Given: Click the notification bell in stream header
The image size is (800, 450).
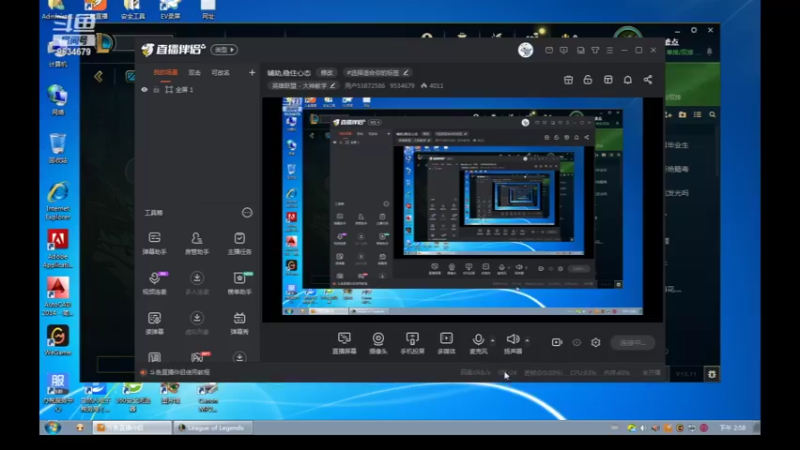Looking at the screenshot, I should pos(628,80).
